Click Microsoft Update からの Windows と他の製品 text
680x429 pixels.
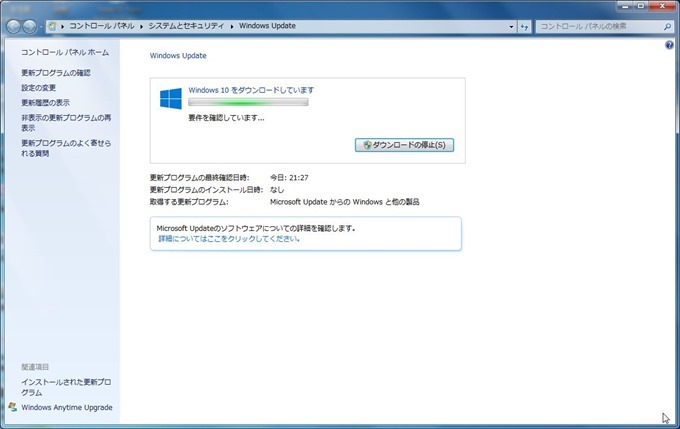[x=345, y=202]
